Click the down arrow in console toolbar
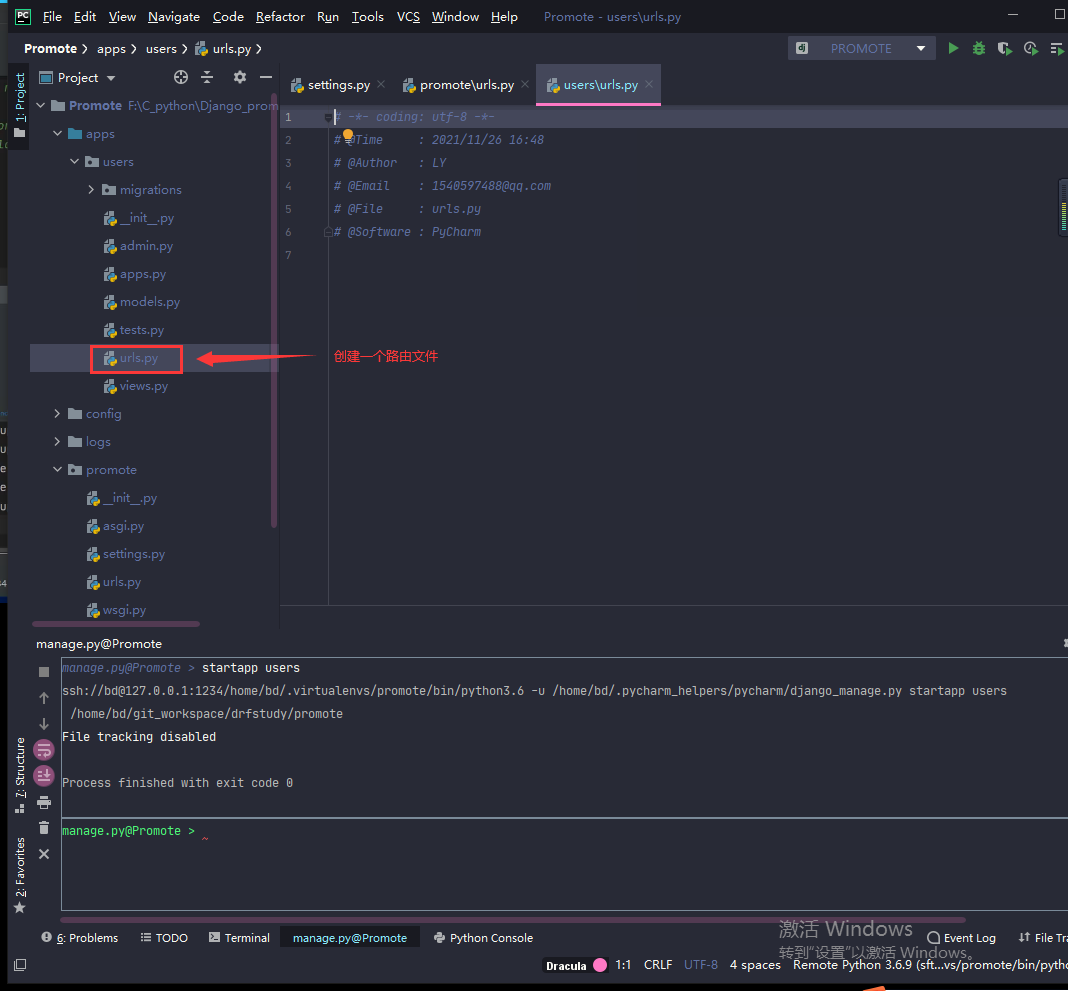 tap(44, 724)
